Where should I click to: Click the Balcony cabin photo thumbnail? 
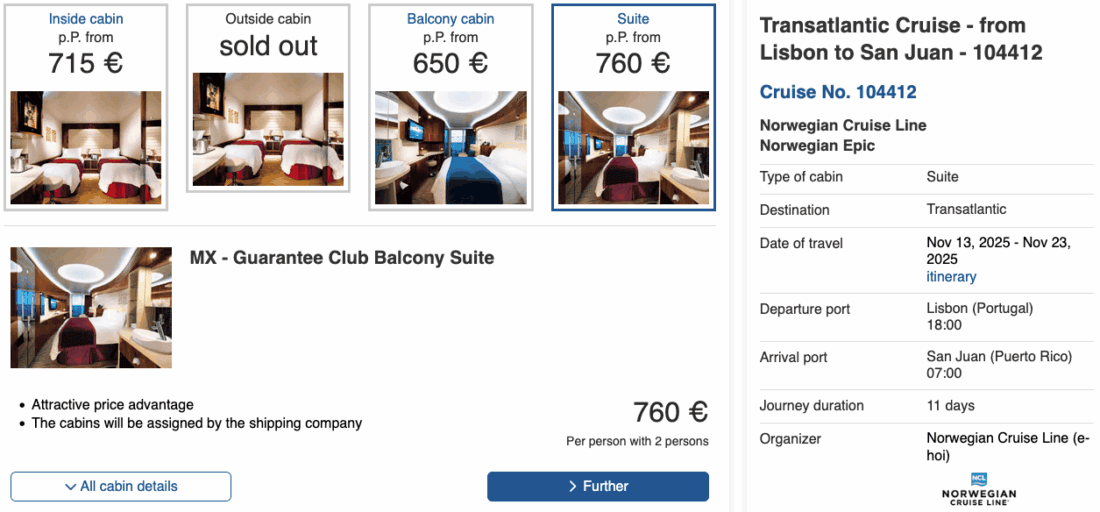pyautogui.click(x=450, y=147)
